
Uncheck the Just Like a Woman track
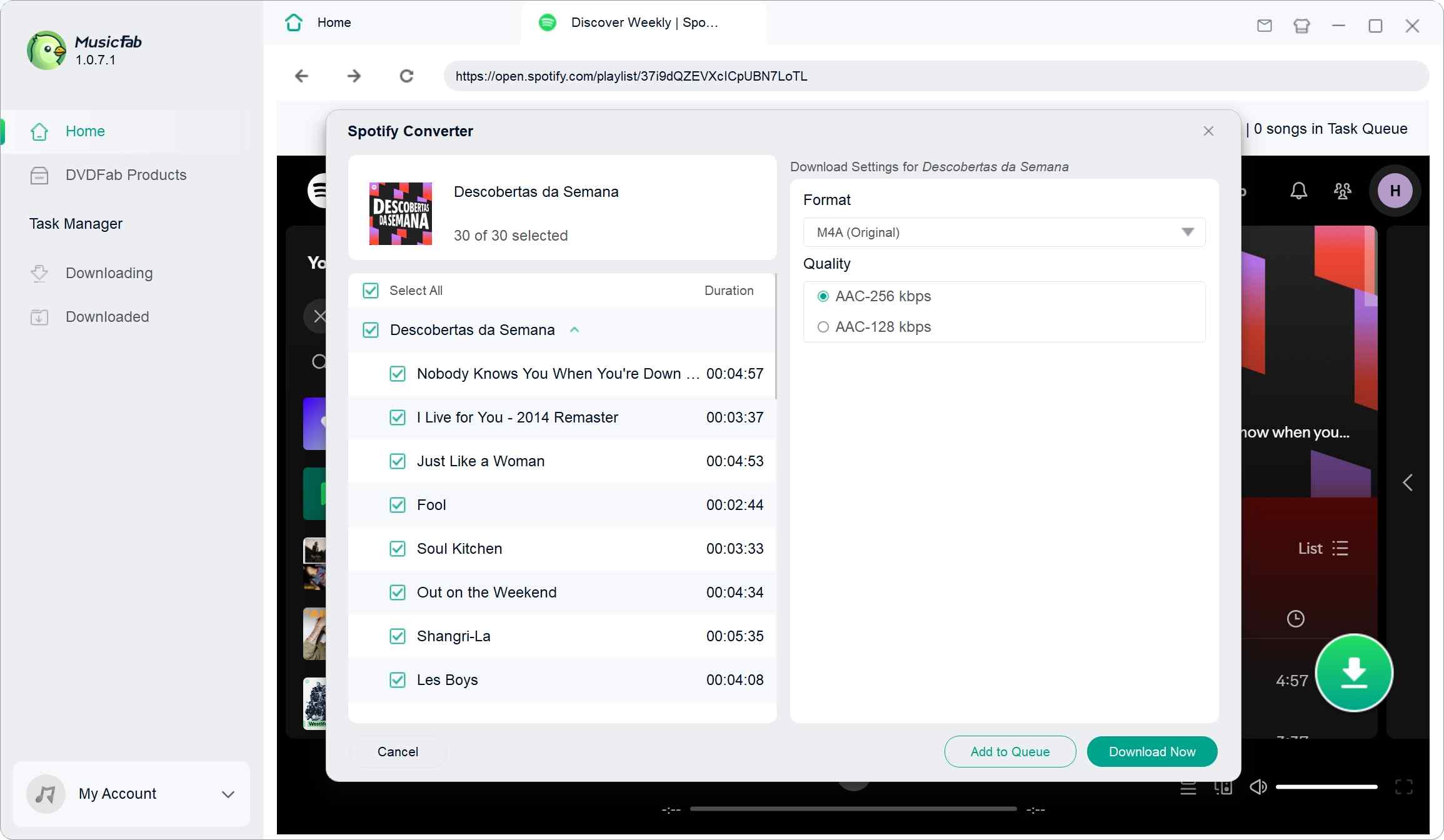[398, 461]
